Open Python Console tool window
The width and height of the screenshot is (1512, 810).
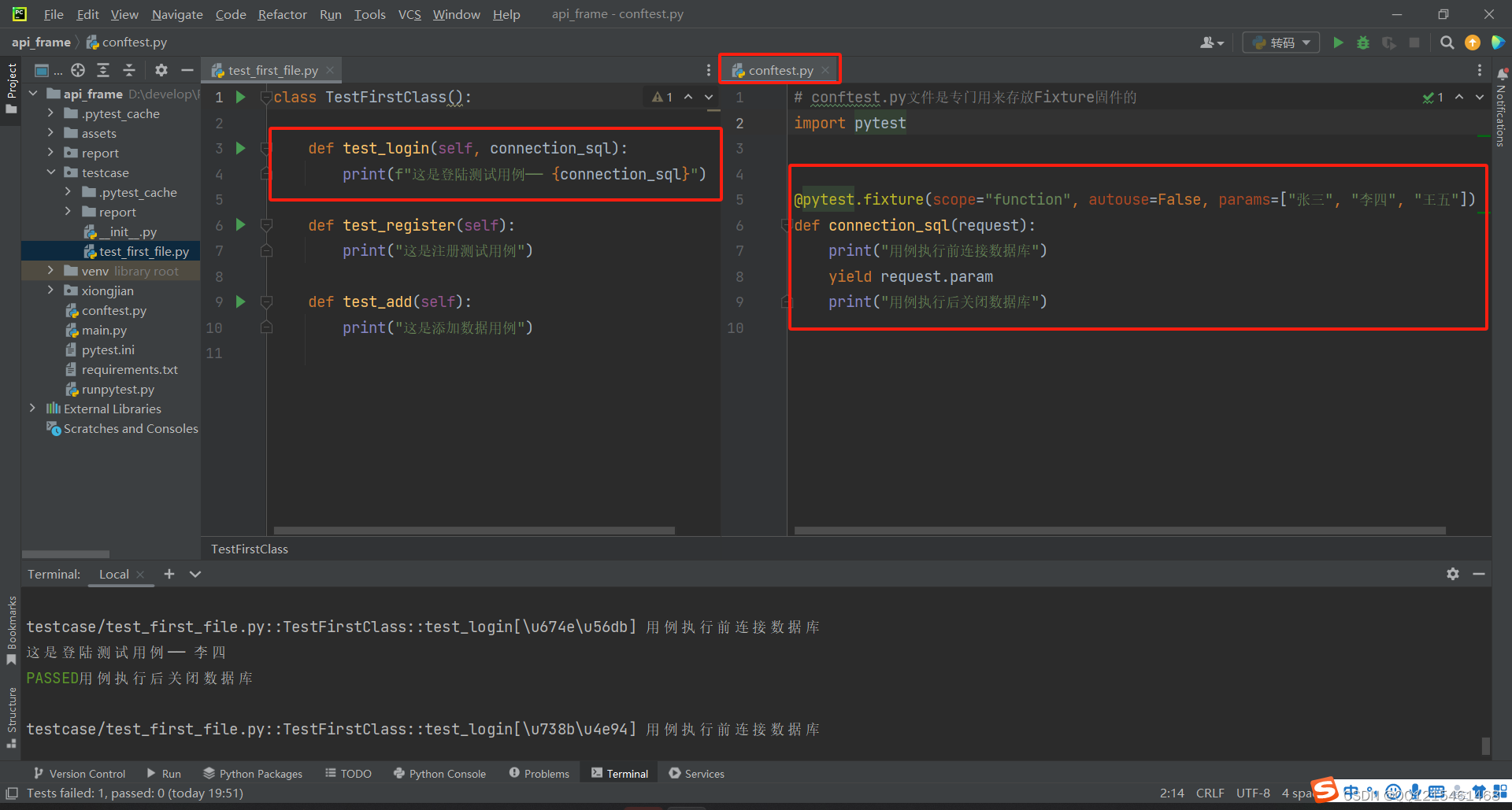click(440, 774)
